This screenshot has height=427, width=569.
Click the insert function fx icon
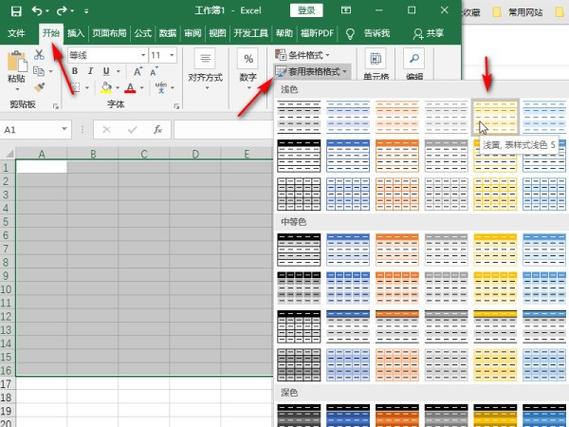pyautogui.click(x=157, y=130)
